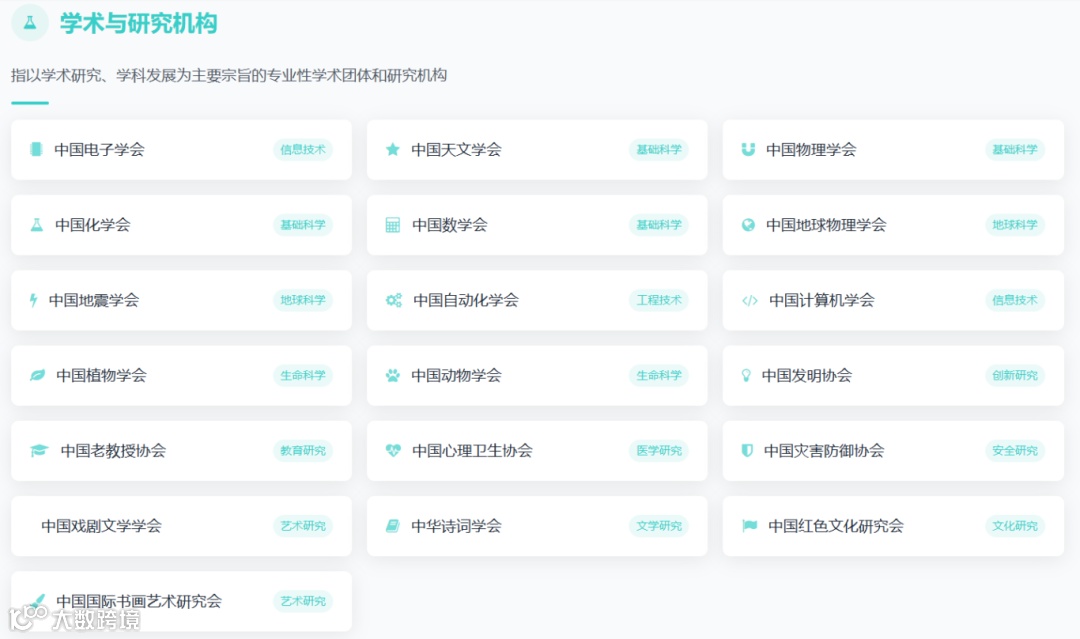Click 医学研究 tag on 中国心理卫生协会 card
The image size is (1080, 639).
(658, 450)
